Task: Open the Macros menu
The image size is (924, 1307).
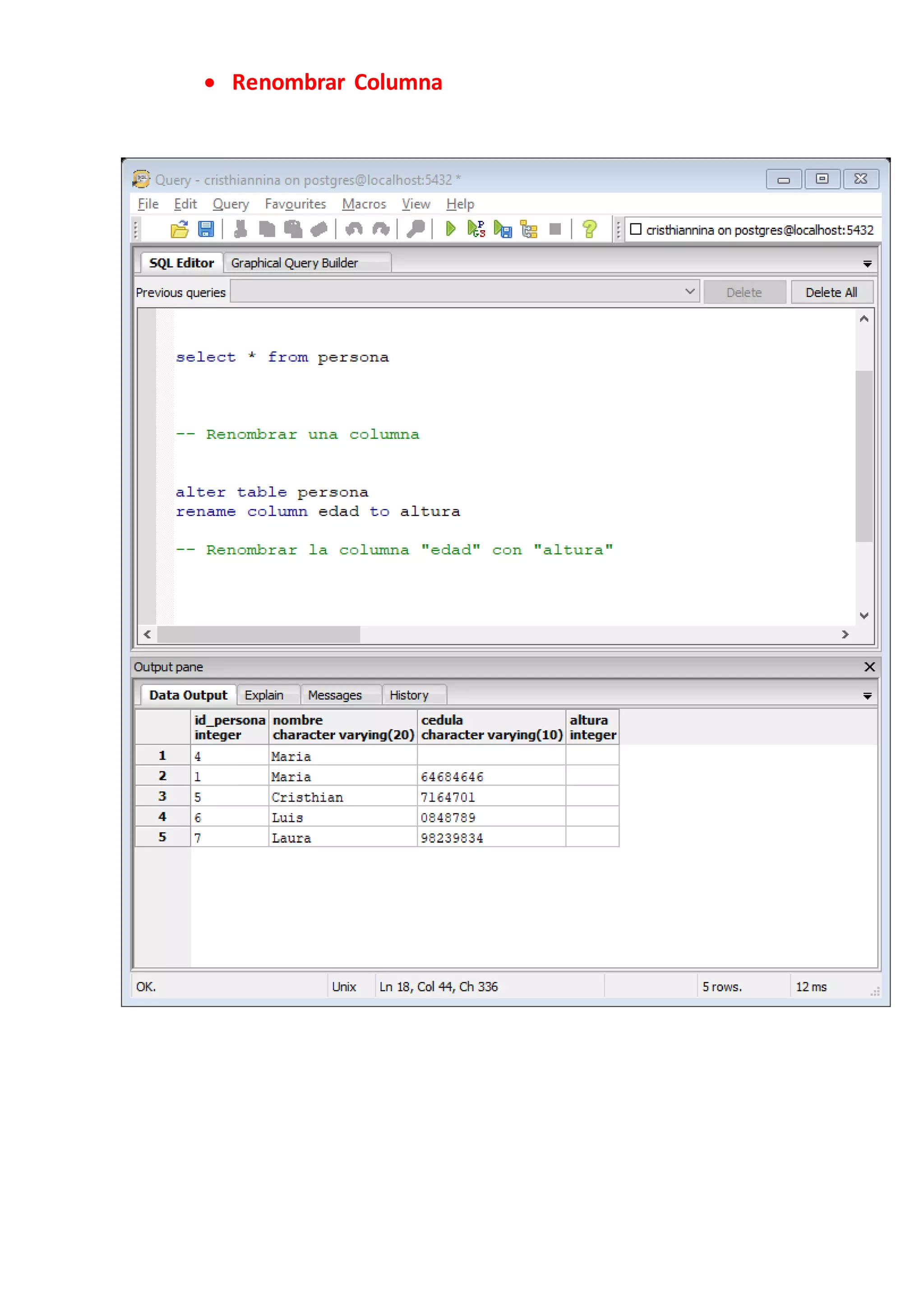Action: pyautogui.click(x=364, y=204)
